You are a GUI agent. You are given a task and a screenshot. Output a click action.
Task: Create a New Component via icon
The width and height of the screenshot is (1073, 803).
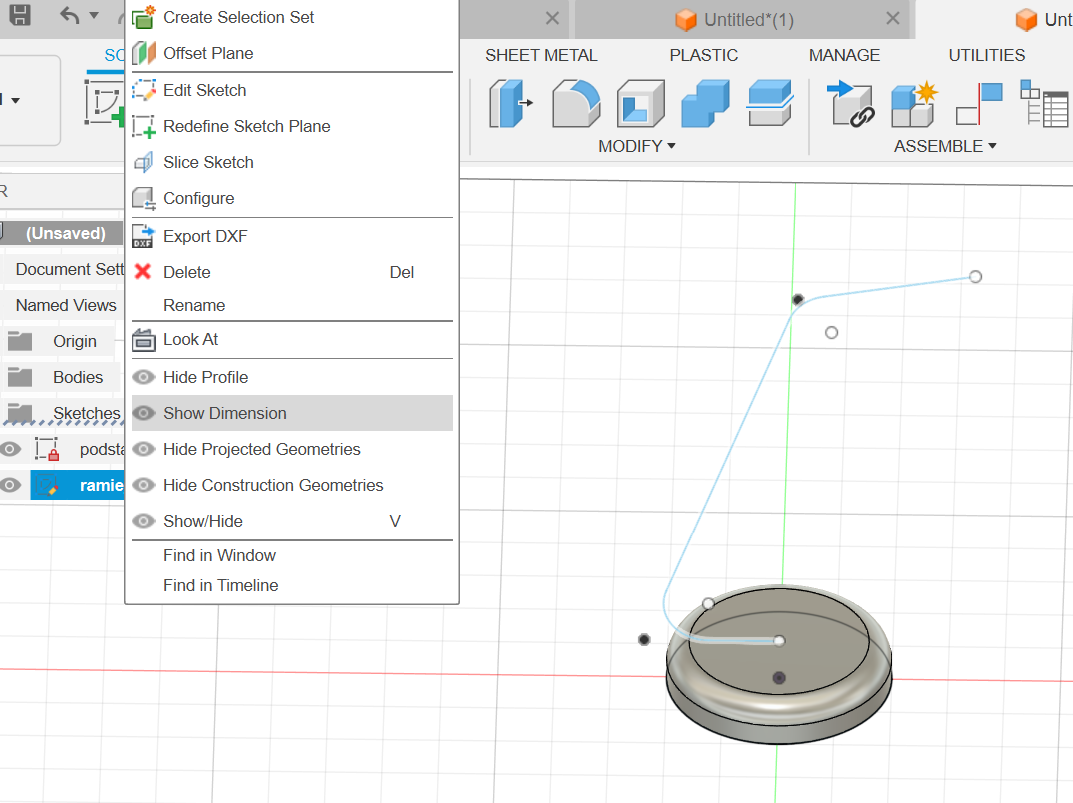[914, 104]
